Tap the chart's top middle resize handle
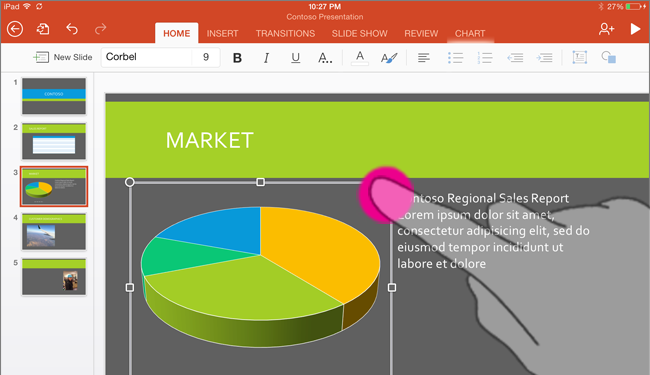 [260, 182]
